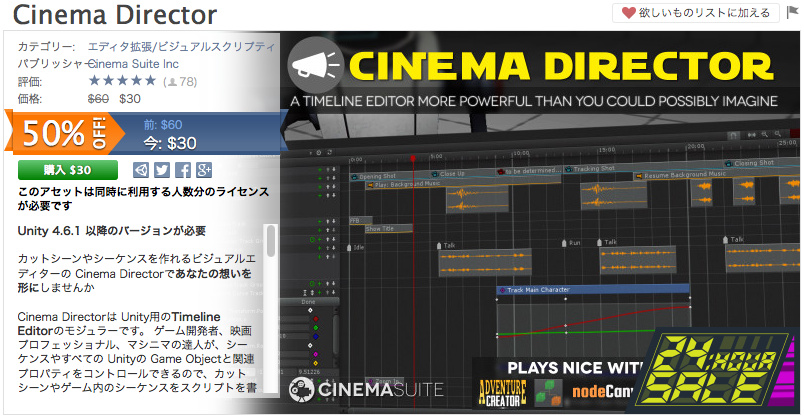Click the red playhead on the timeline
Viewport: 804px width, 417px height.
(413, 160)
